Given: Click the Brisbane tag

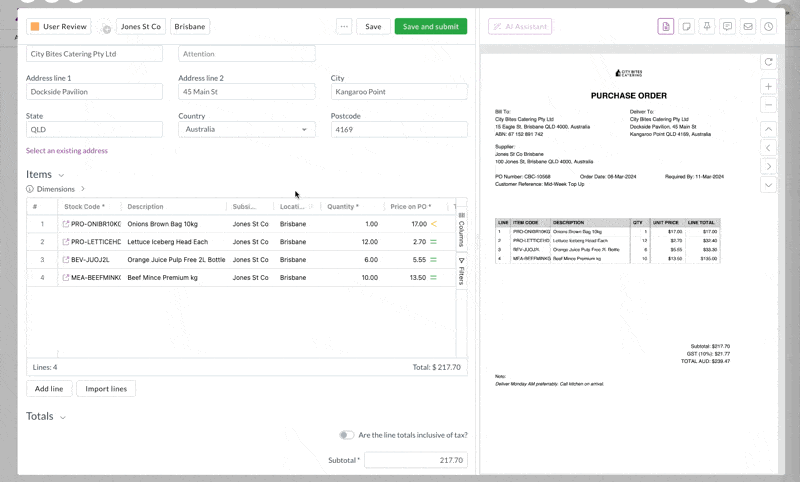Looking at the screenshot, I should [190, 27].
